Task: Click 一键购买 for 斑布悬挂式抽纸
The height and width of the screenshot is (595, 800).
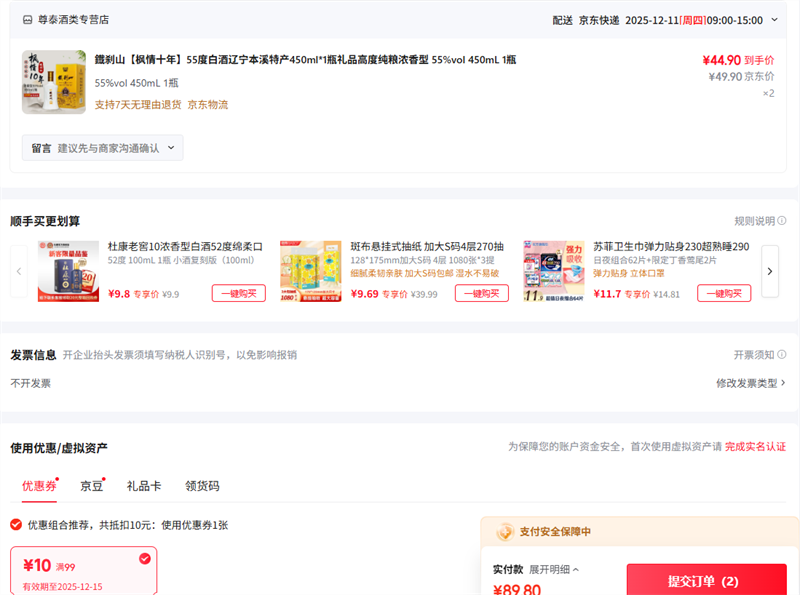Action: [x=481, y=293]
